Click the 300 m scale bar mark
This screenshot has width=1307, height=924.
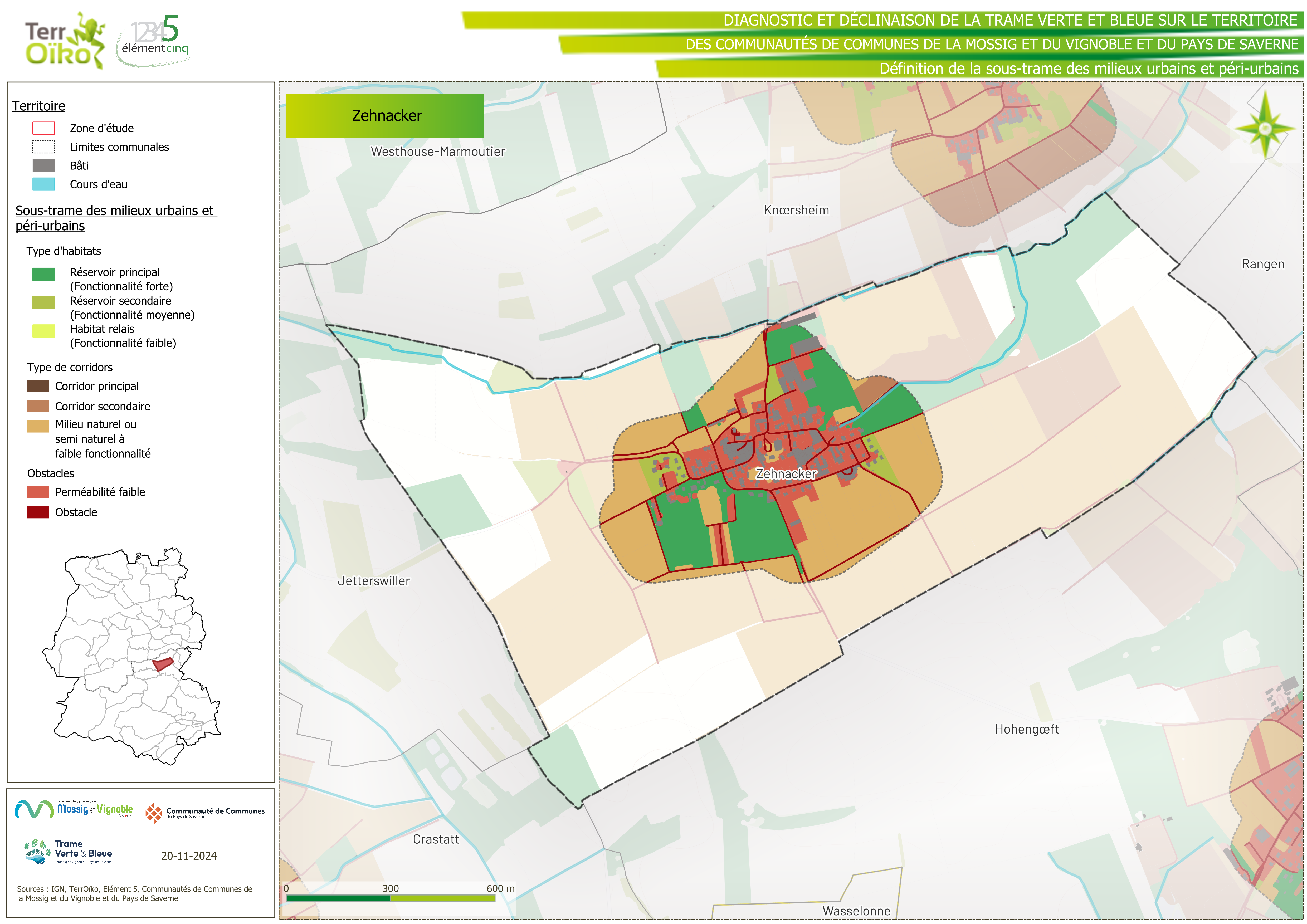(391, 889)
